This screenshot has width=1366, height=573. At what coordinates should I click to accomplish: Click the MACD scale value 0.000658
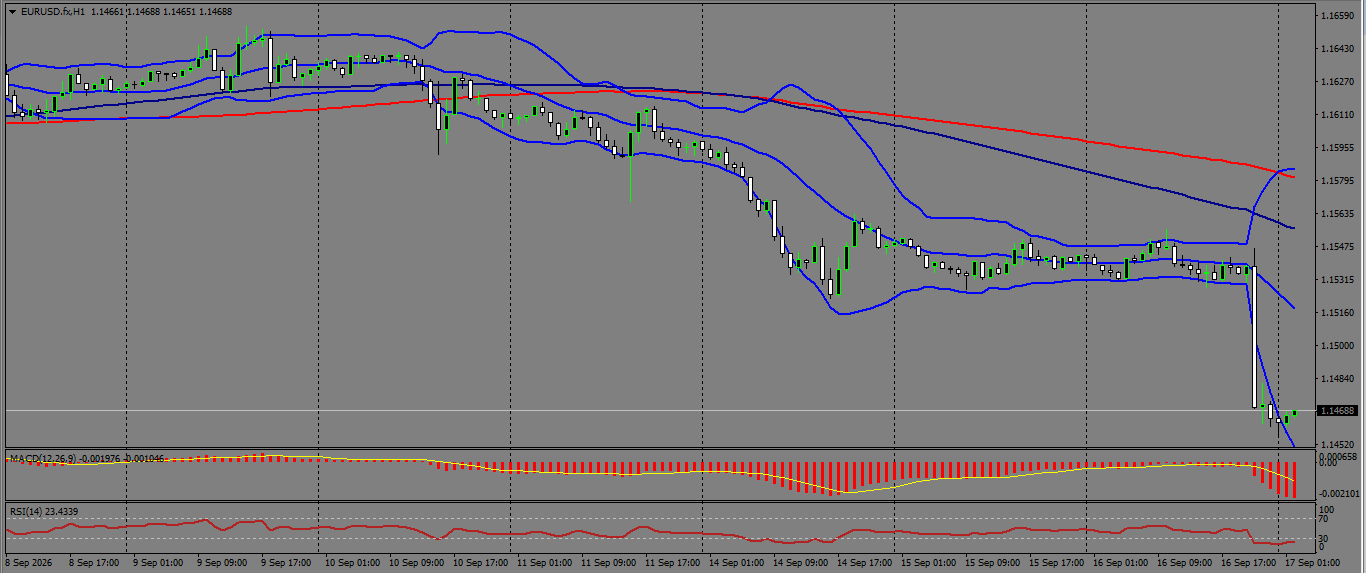pyautogui.click(x=1337, y=456)
